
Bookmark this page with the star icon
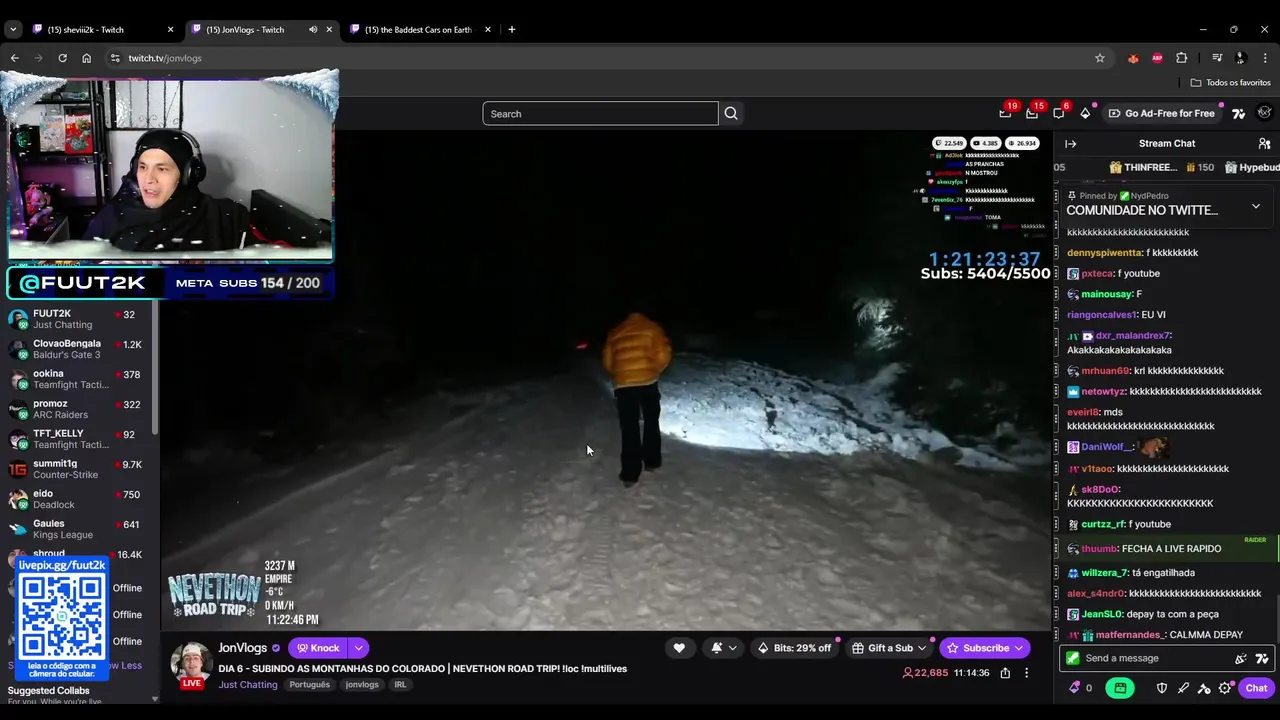tap(1100, 58)
